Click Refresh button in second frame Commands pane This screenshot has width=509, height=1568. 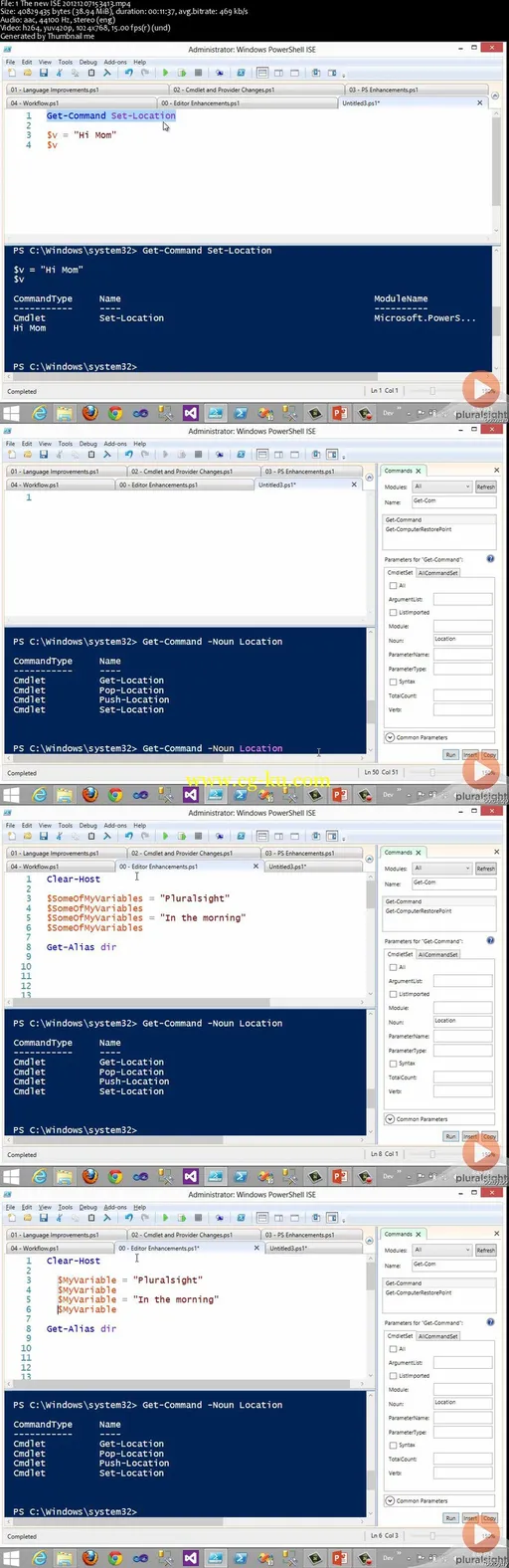pos(486,487)
